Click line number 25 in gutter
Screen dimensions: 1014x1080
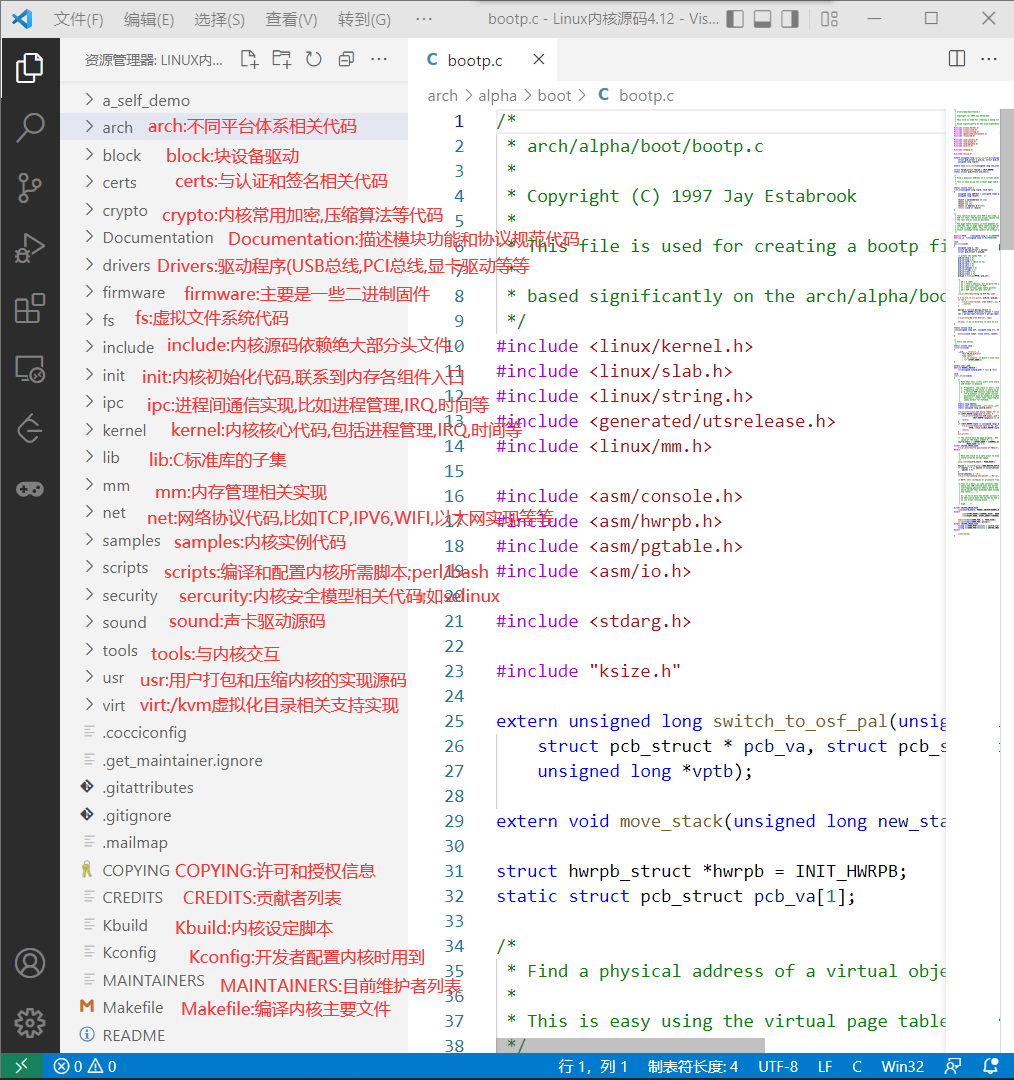click(x=454, y=721)
